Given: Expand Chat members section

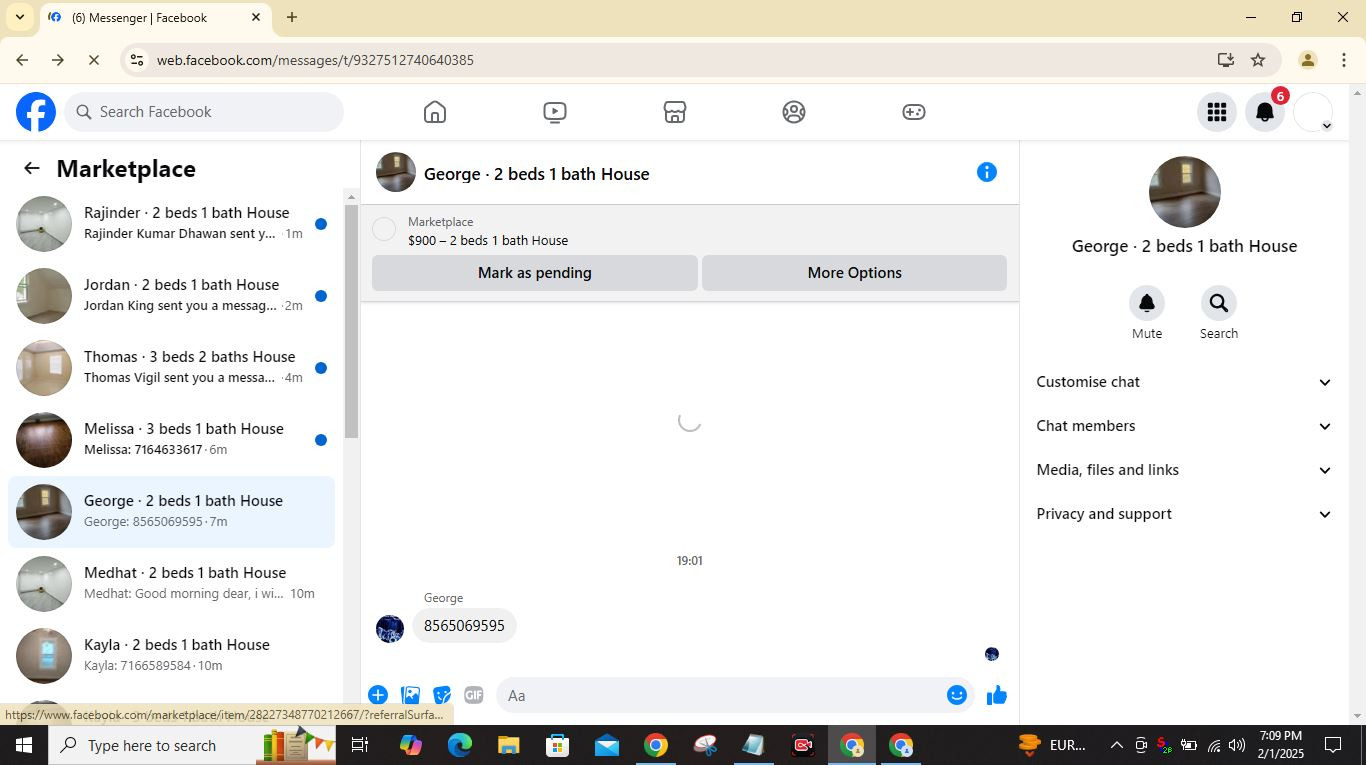Looking at the screenshot, I should coord(1184,426).
